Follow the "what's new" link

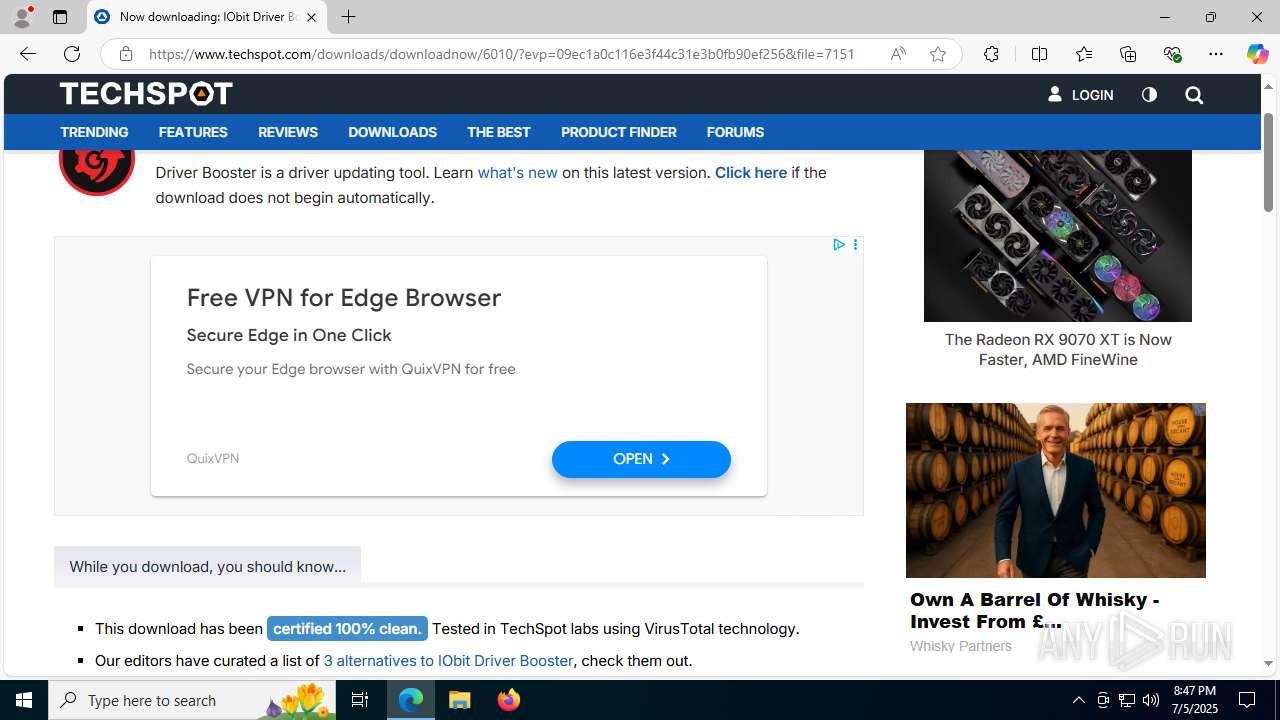pyautogui.click(x=517, y=173)
